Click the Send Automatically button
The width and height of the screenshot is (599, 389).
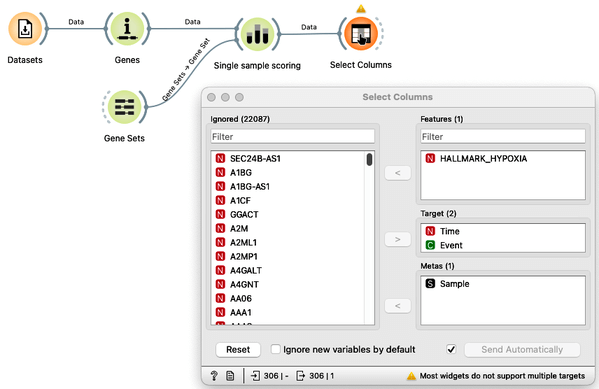522,350
